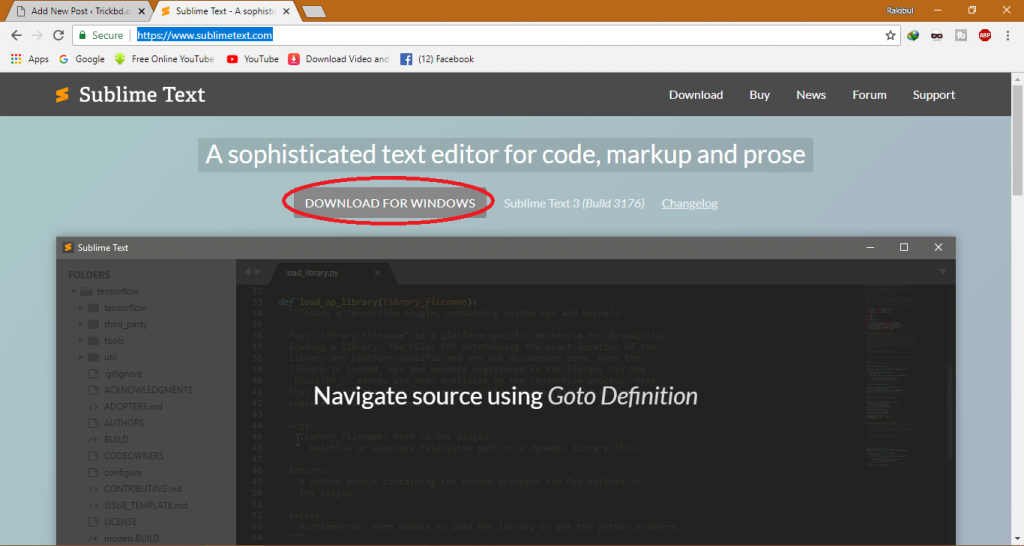Click Sublime Text 3 Build 3176 text
The height and width of the screenshot is (546, 1024).
coord(573,203)
